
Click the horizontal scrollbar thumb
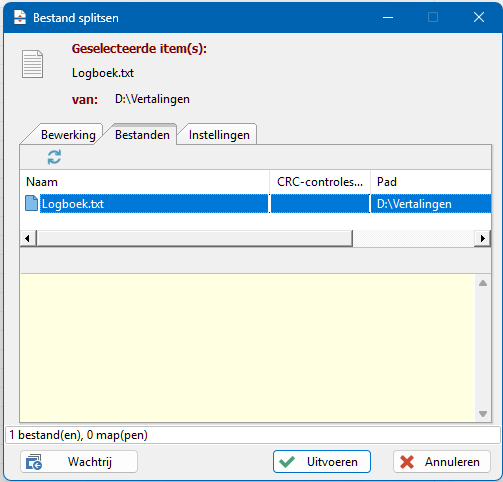(x=194, y=238)
